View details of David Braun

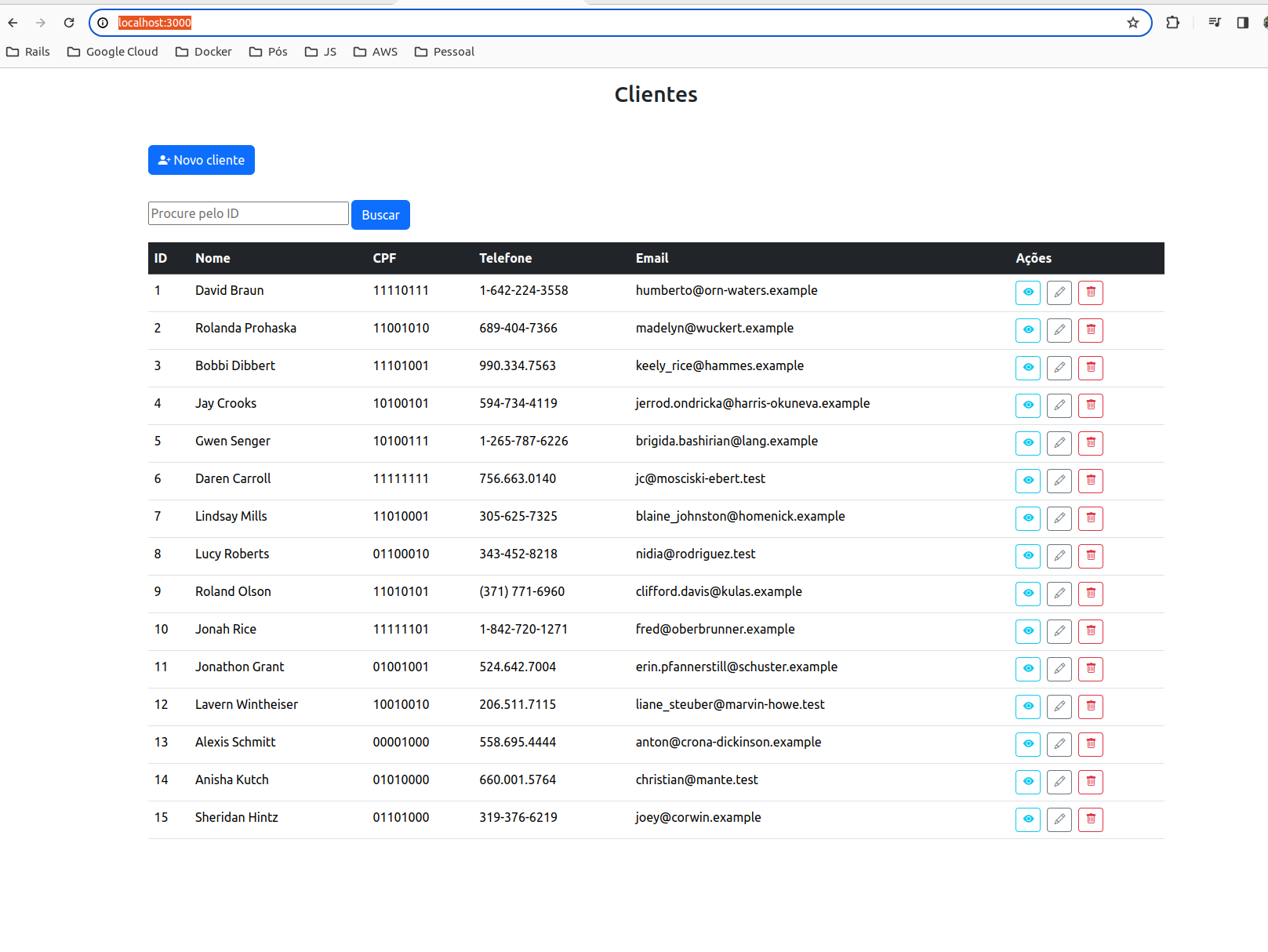(1027, 293)
